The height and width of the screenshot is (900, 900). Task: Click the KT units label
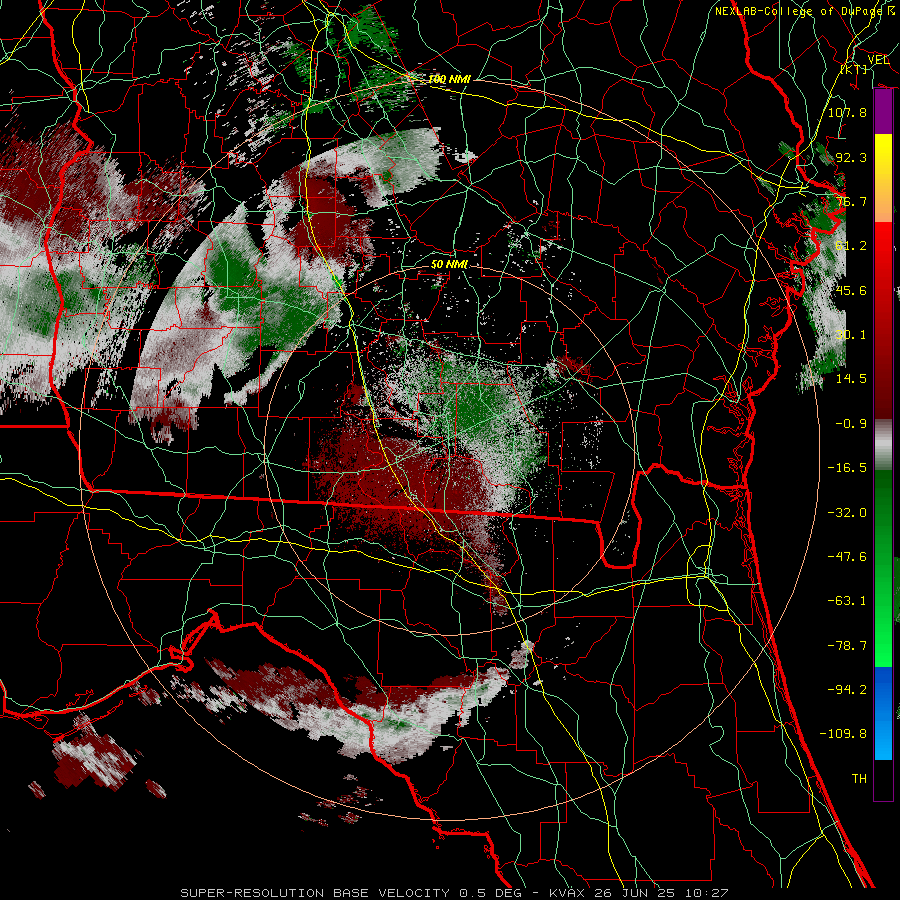(x=854, y=69)
